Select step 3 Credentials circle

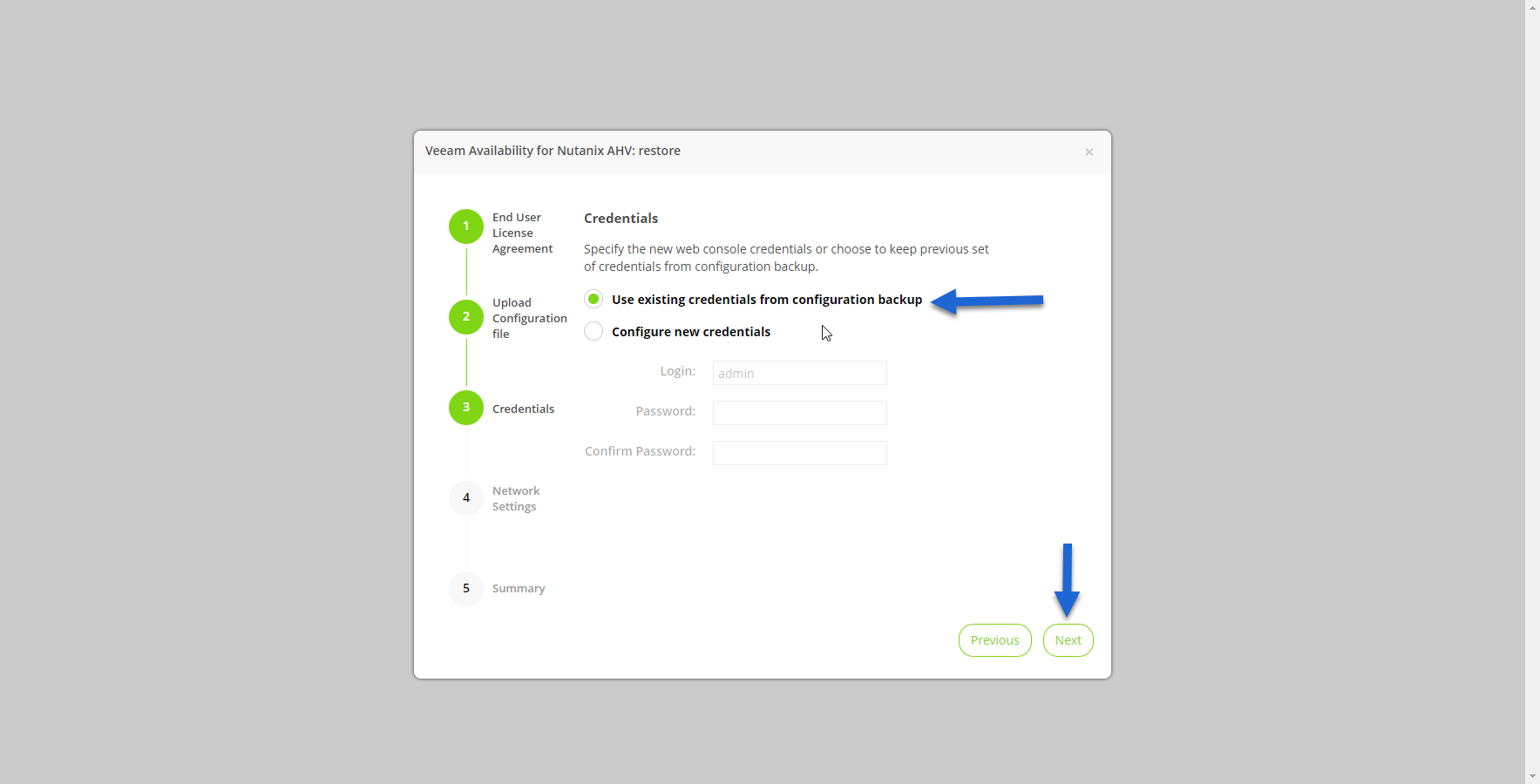(x=466, y=408)
